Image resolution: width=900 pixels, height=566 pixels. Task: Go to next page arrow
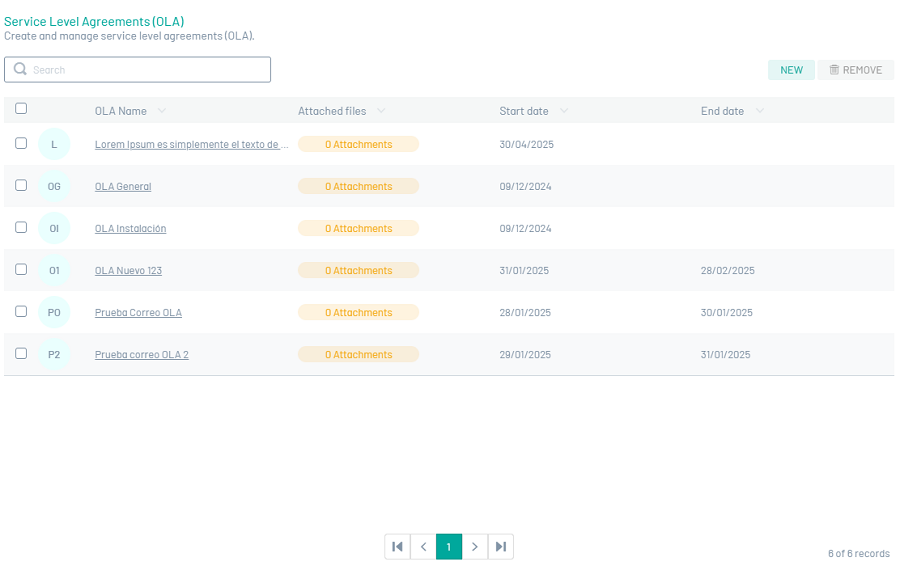(475, 546)
